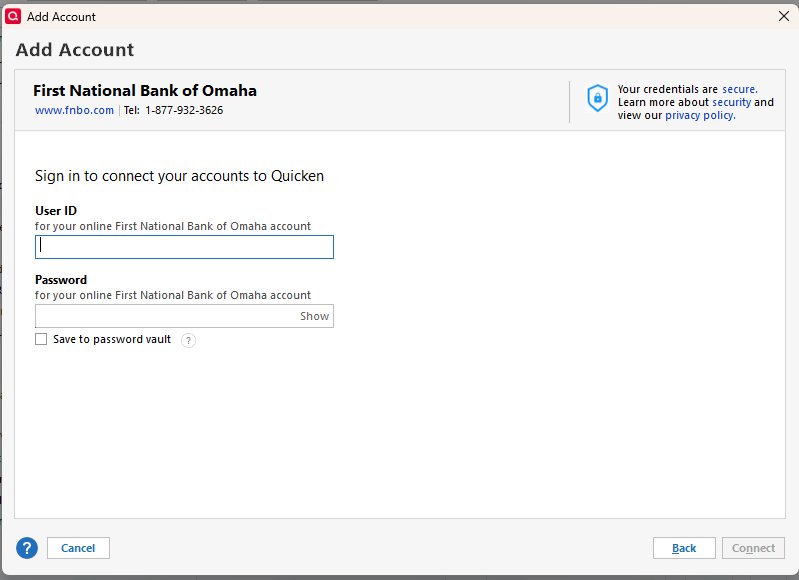Open the password vault help tooltip icon
This screenshot has width=799, height=580.
coord(188,340)
